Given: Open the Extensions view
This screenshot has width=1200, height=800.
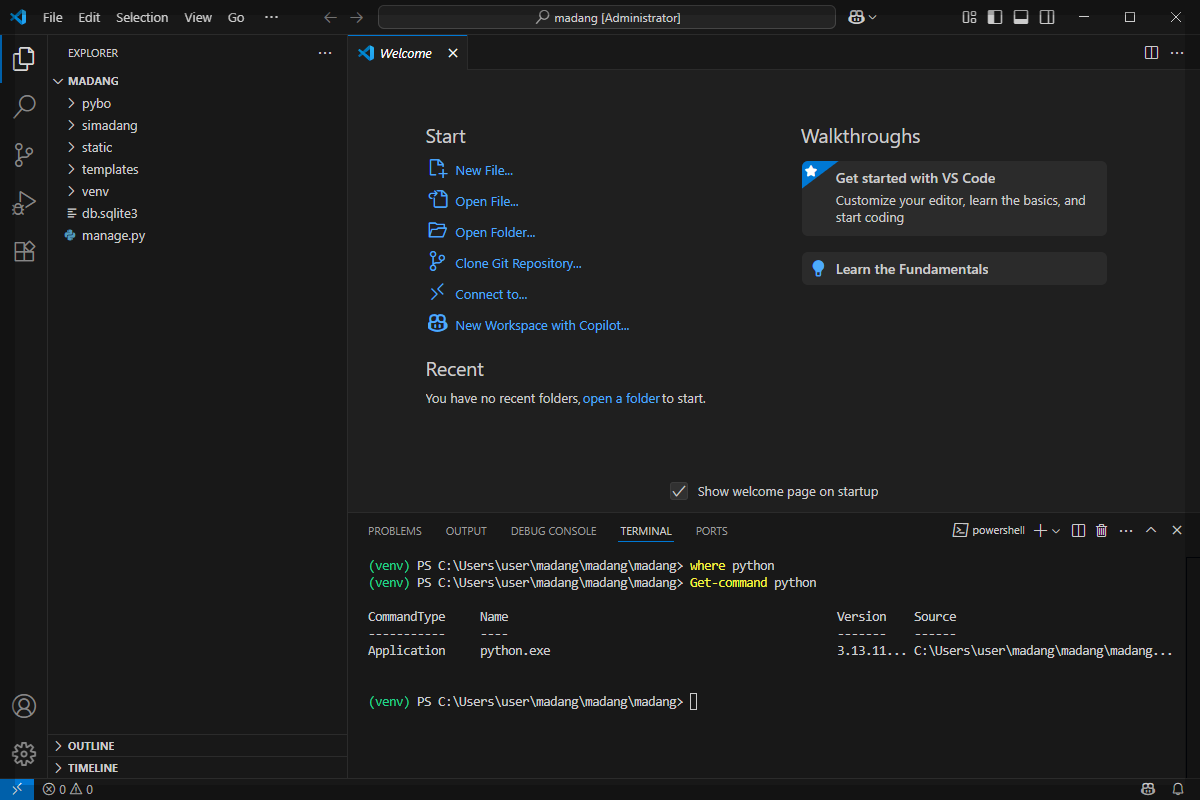Looking at the screenshot, I should [24, 251].
